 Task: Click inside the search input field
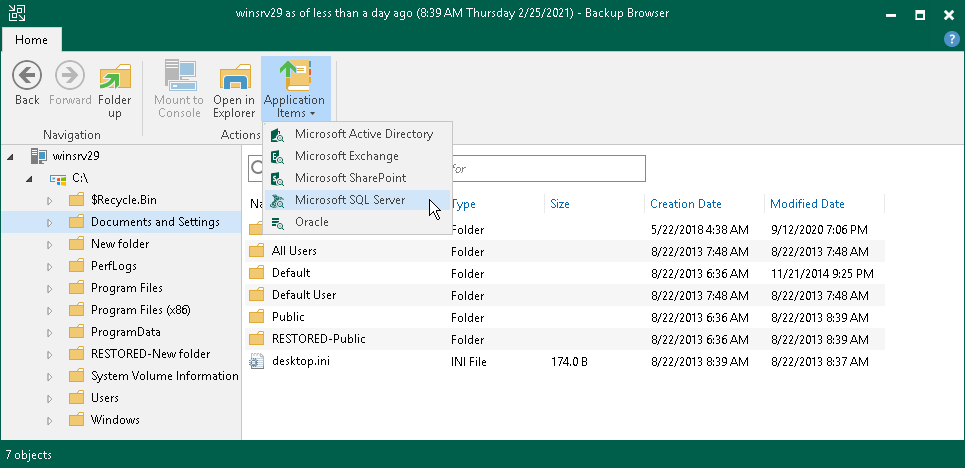[548, 169]
